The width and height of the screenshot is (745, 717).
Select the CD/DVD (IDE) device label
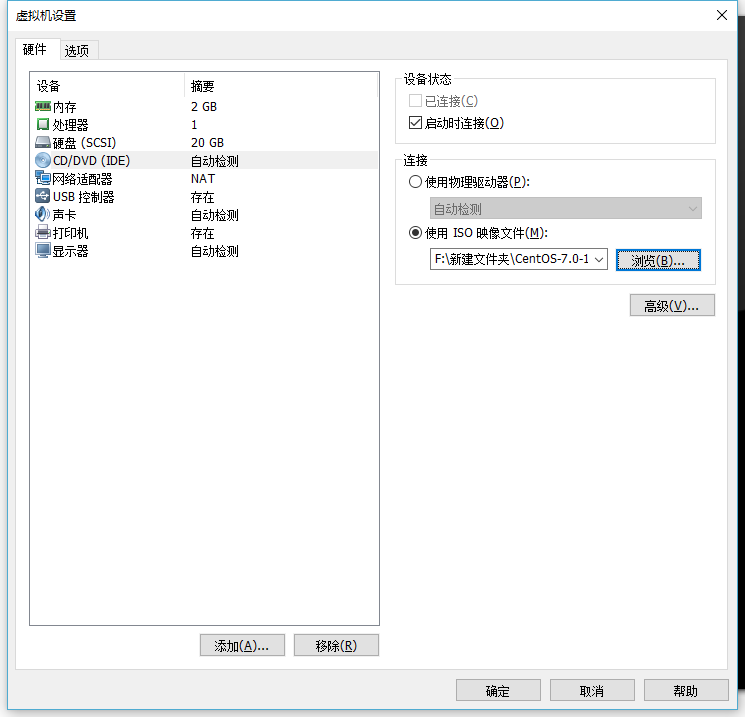click(x=91, y=161)
